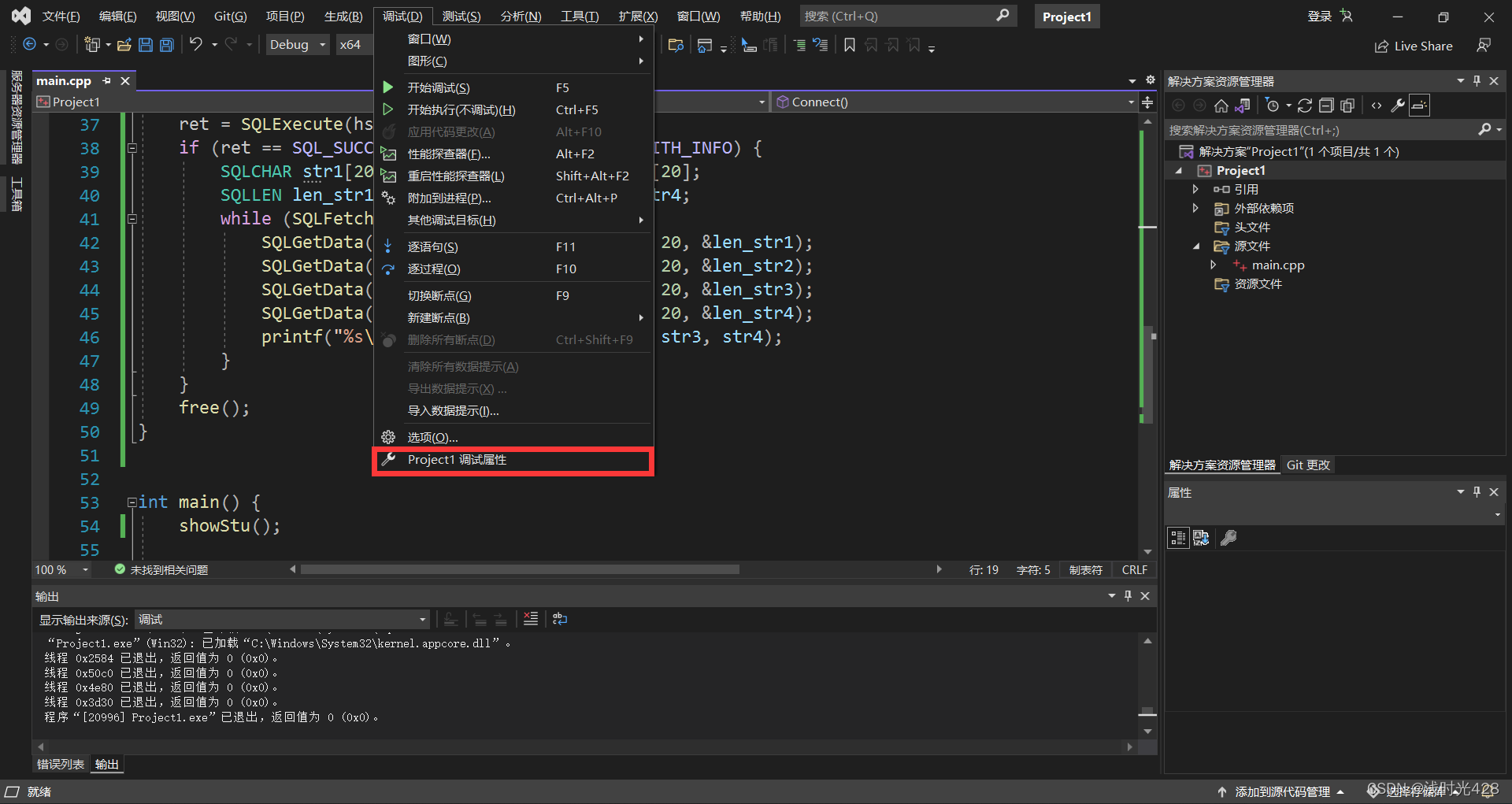Image resolution: width=1512 pixels, height=804 pixels.
Task: Expand the main.cpp tree node arrow
Action: [1214, 265]
